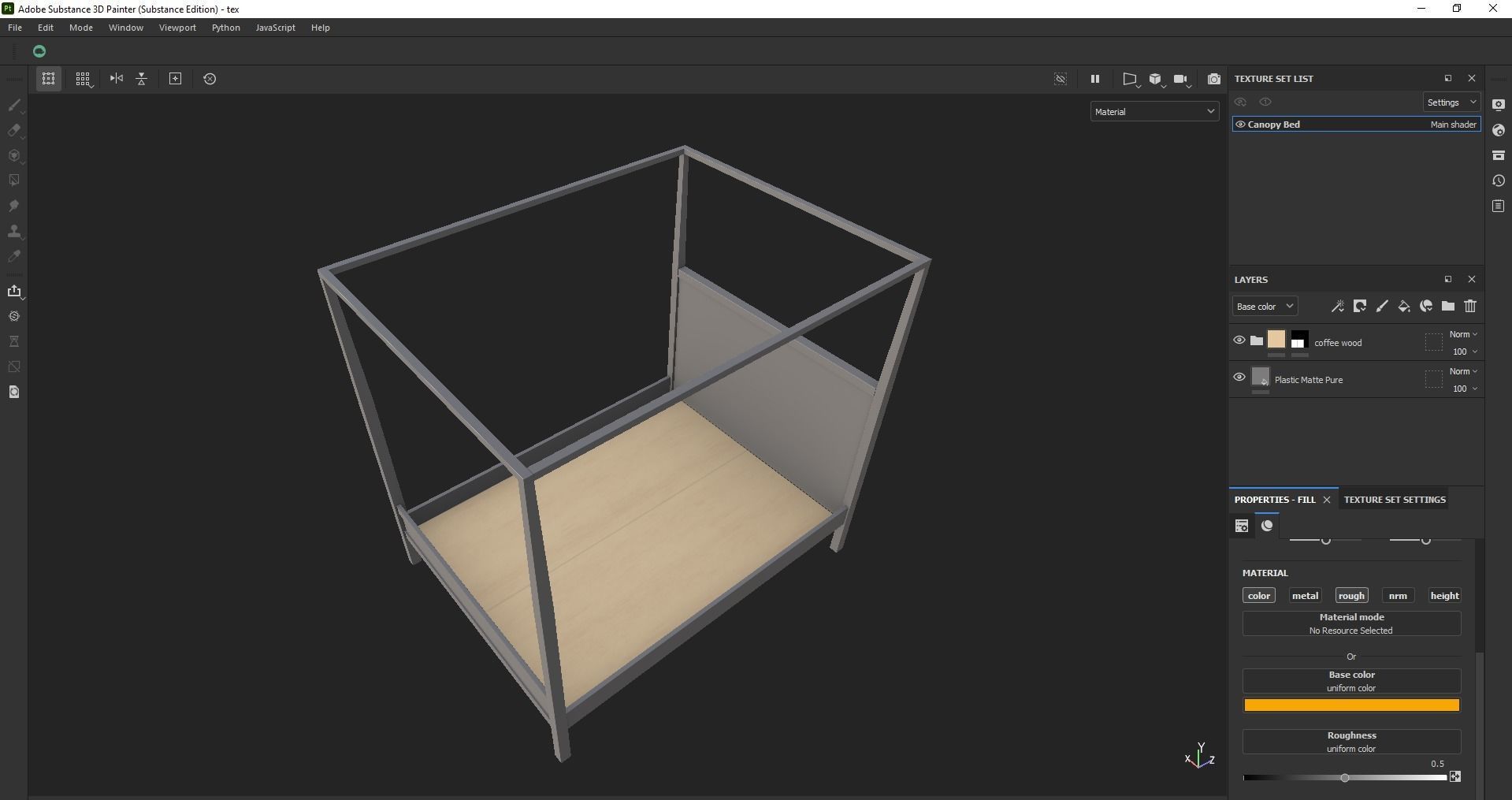Image resolution: width=1512 pixels, height=800 pixels.
Task: Open the orange base color swatch
Action: point(1351,705)
